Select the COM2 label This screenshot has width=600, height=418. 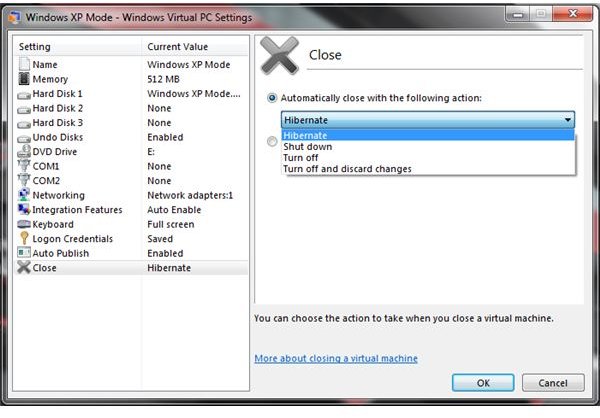coord(46,181)
